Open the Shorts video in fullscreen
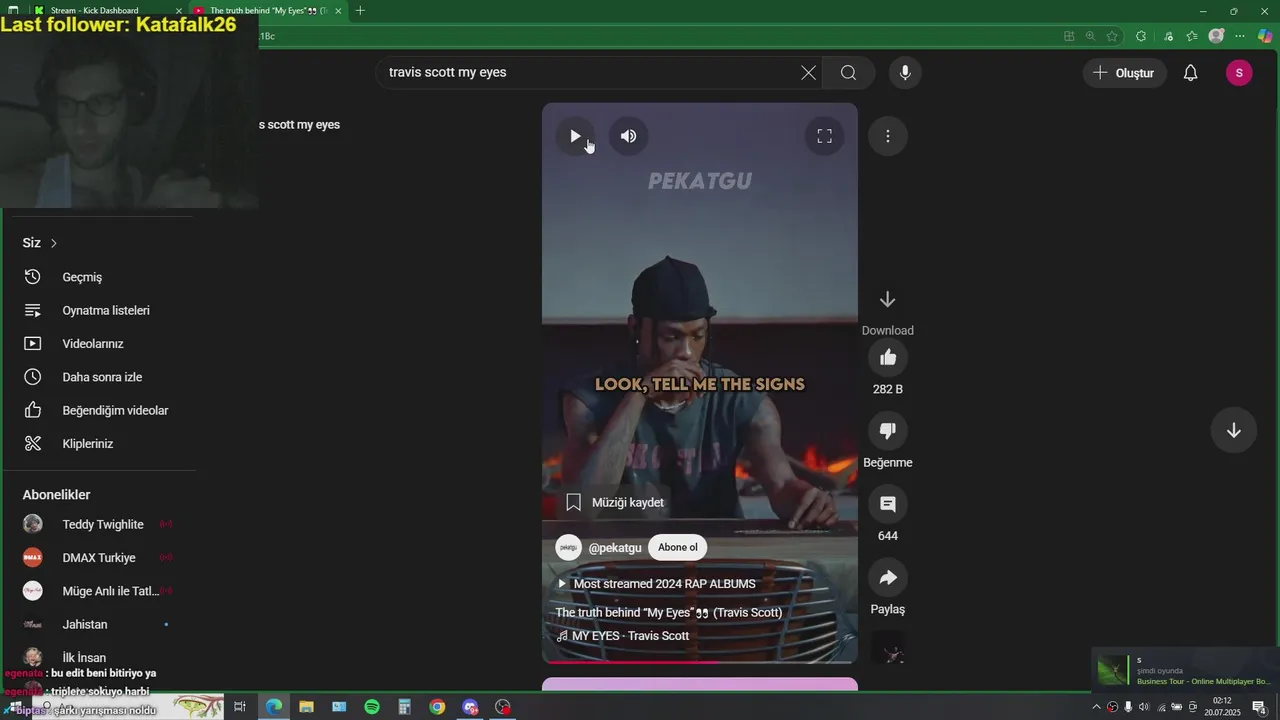 [x=824, y=136]
